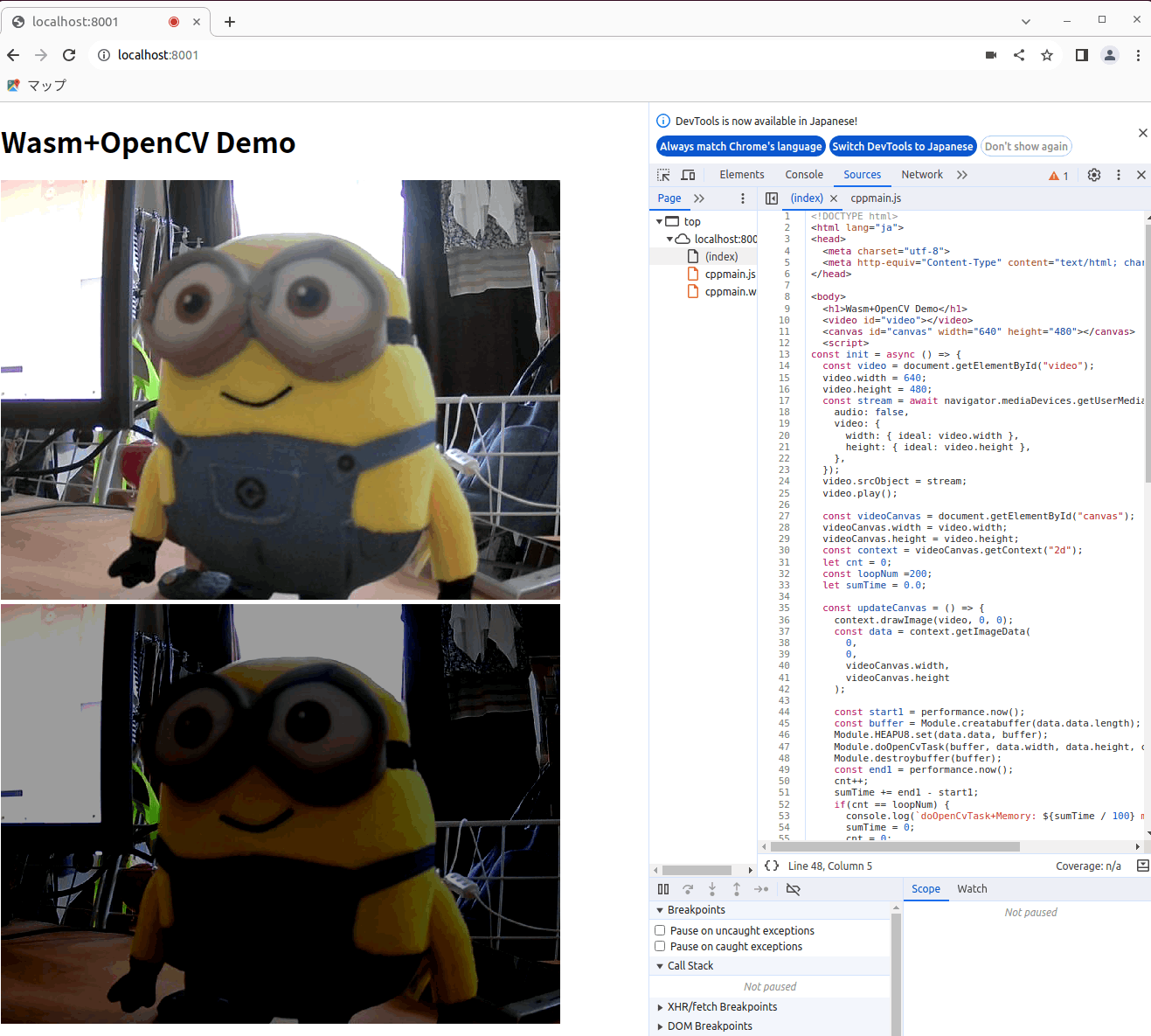Switch to (index) editor tab

pos(807,198)
